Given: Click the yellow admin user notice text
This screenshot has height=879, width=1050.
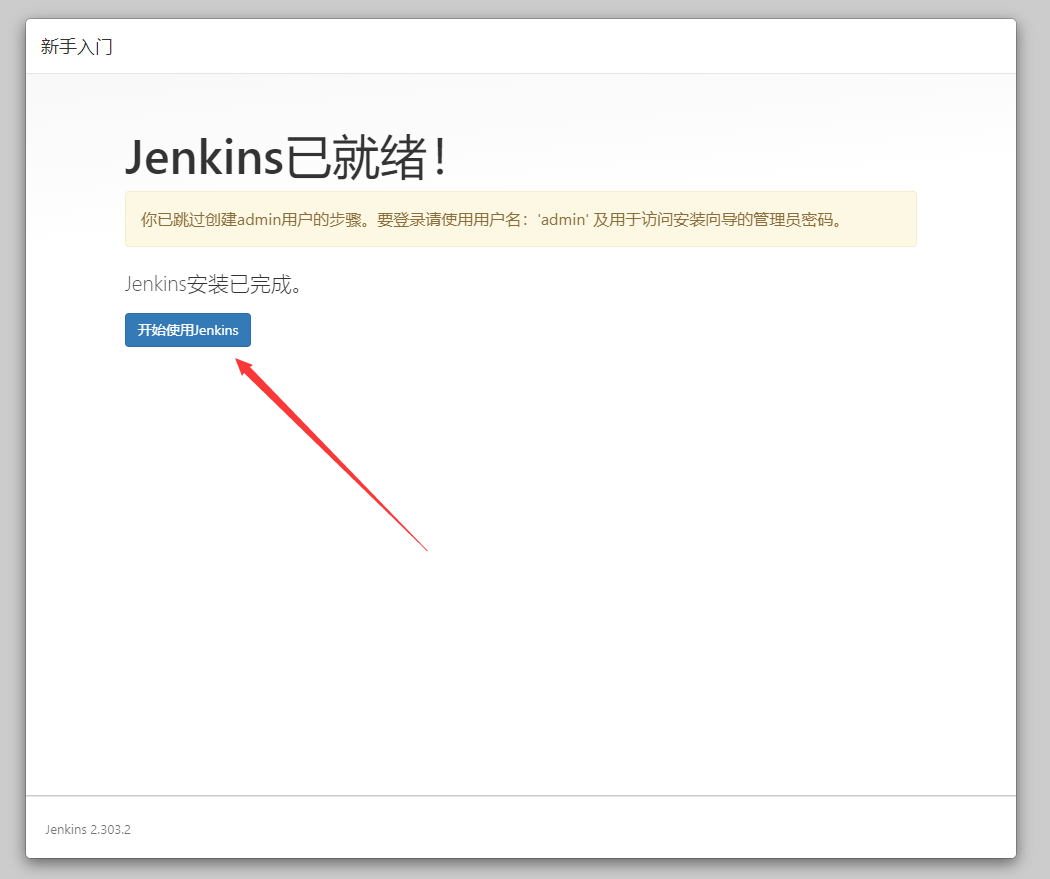Looking at the screenshot, I should pyautogui.click(x=492, y=220).
